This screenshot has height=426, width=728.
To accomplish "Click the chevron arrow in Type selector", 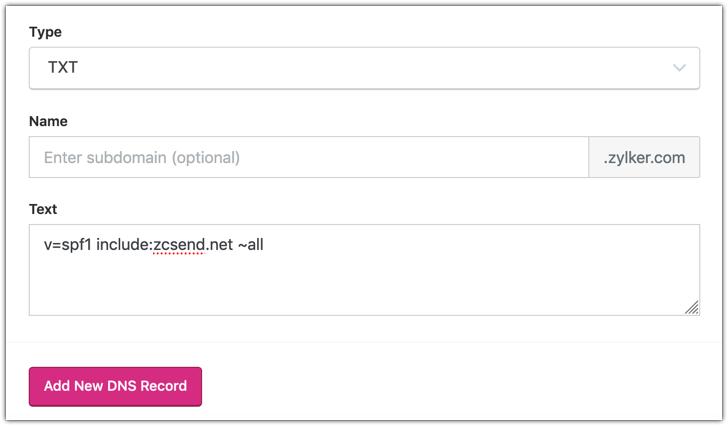I will [680, 68].
